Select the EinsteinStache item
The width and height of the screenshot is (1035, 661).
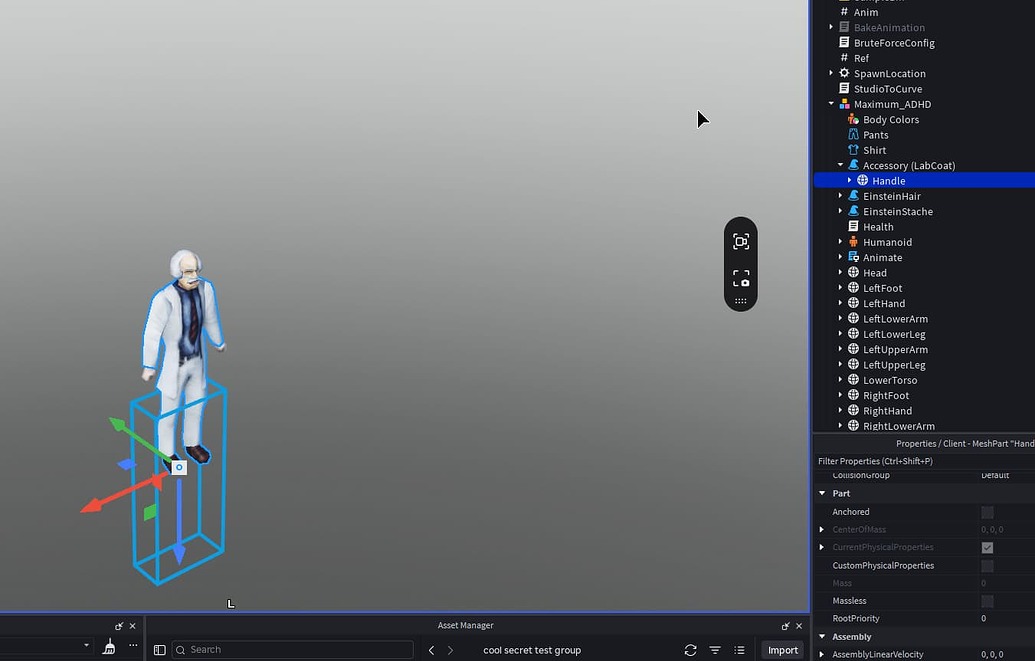click(898, 211)
